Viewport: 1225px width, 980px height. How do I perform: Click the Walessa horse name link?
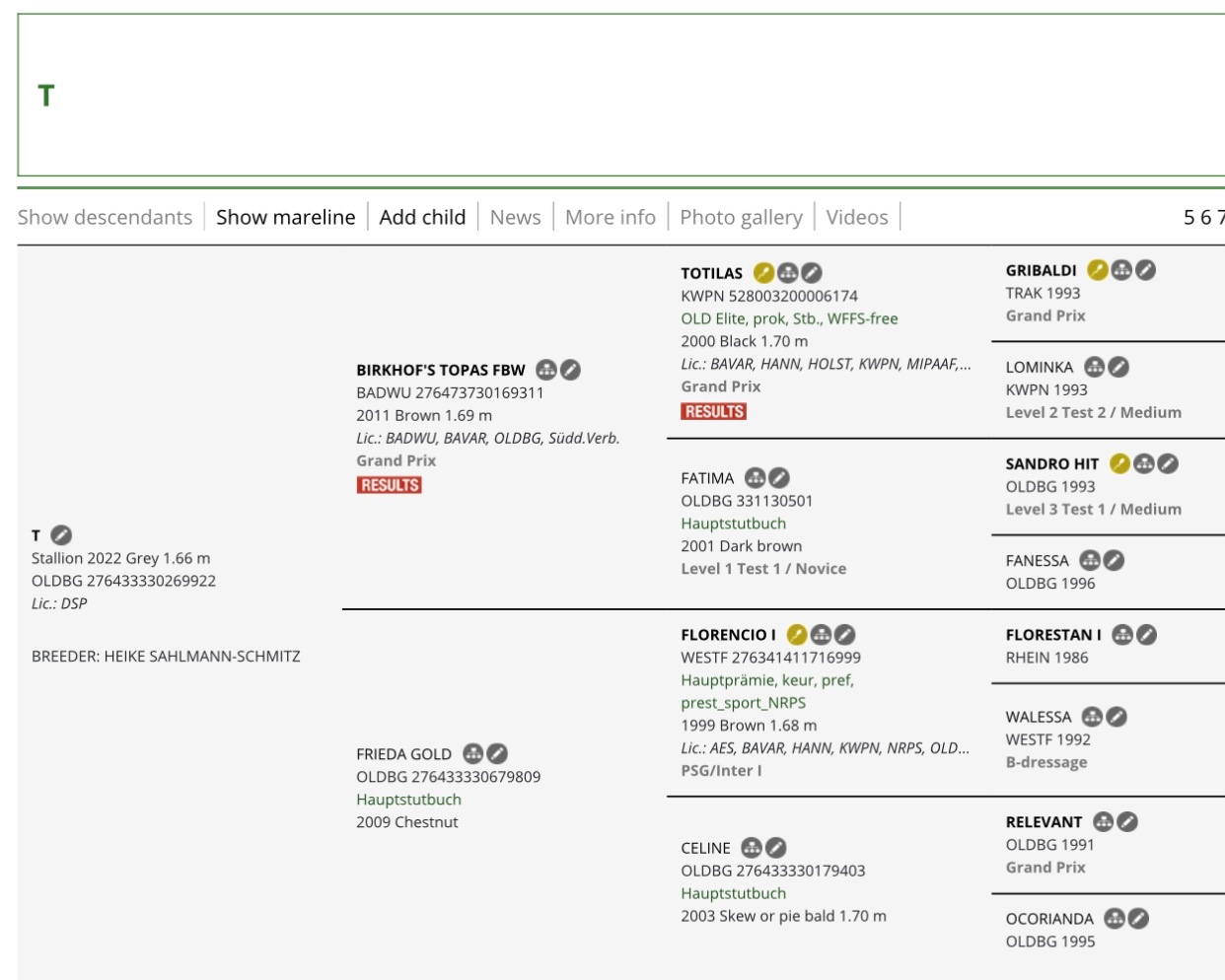click(1038, 717)
